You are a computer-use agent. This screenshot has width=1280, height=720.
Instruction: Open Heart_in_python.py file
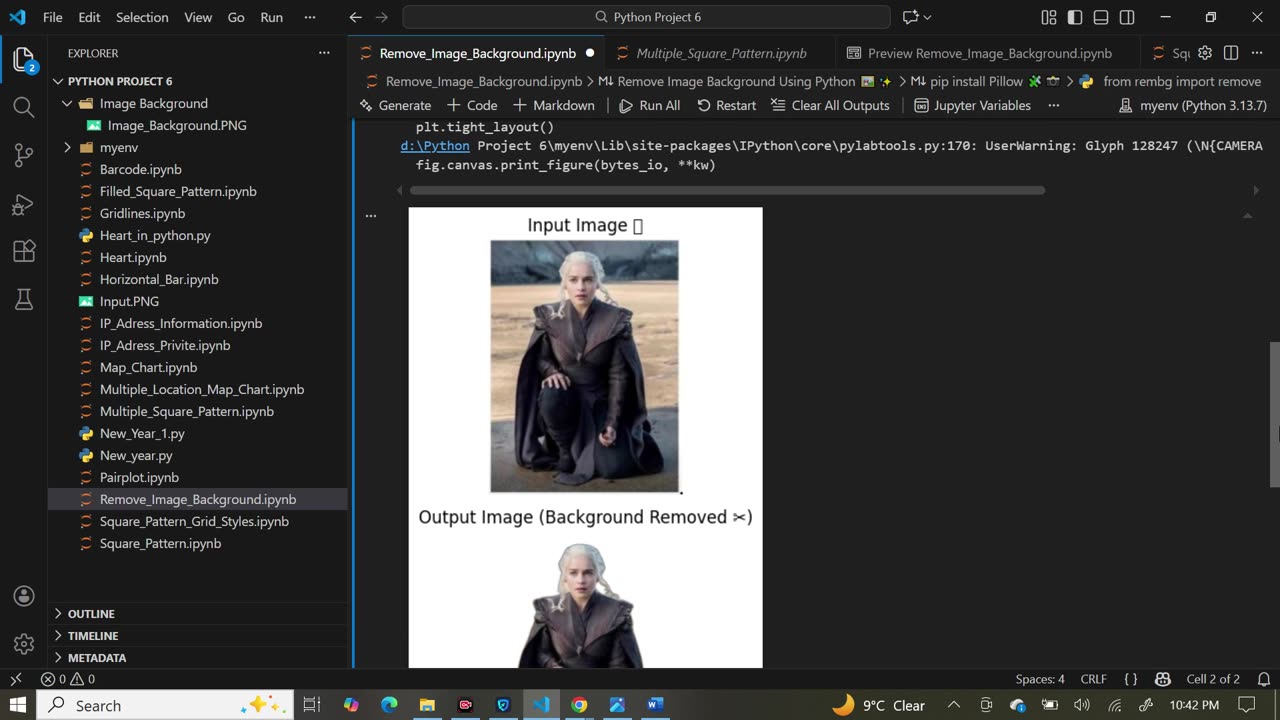(x=198, y=235)
